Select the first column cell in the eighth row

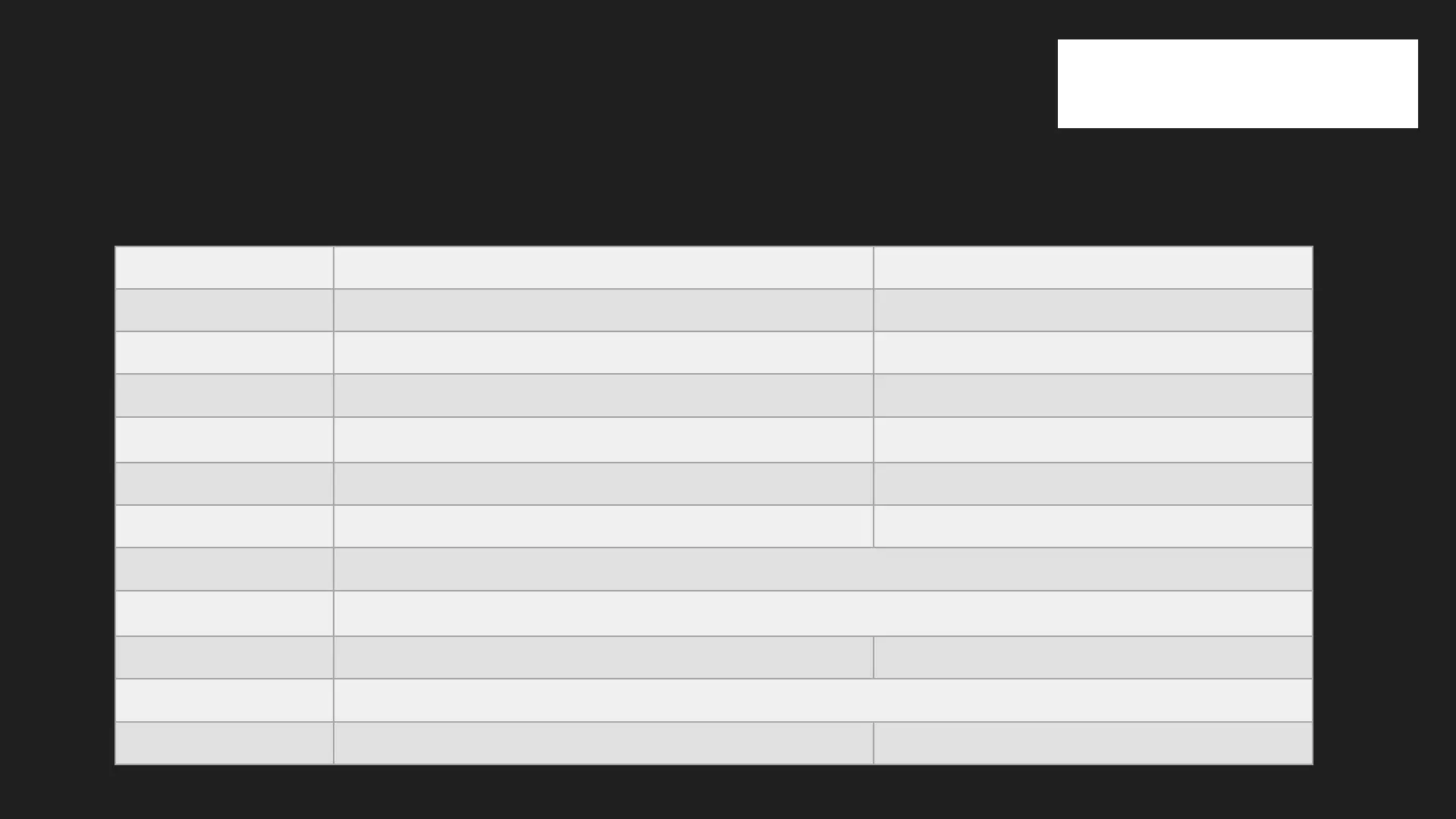click(x=224, y=569)
